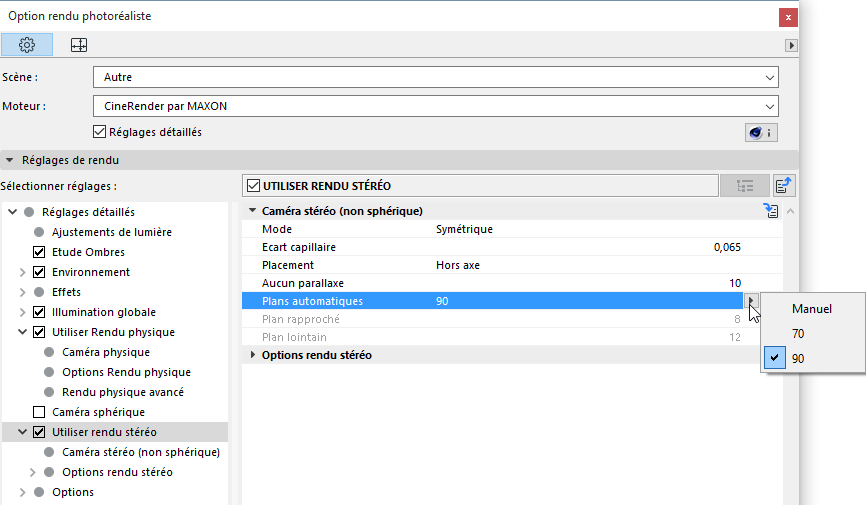Viewport: 866px width, 505px height.
Task: Click the import settings icon beside stereo header
Action: [x=785, y=185]
